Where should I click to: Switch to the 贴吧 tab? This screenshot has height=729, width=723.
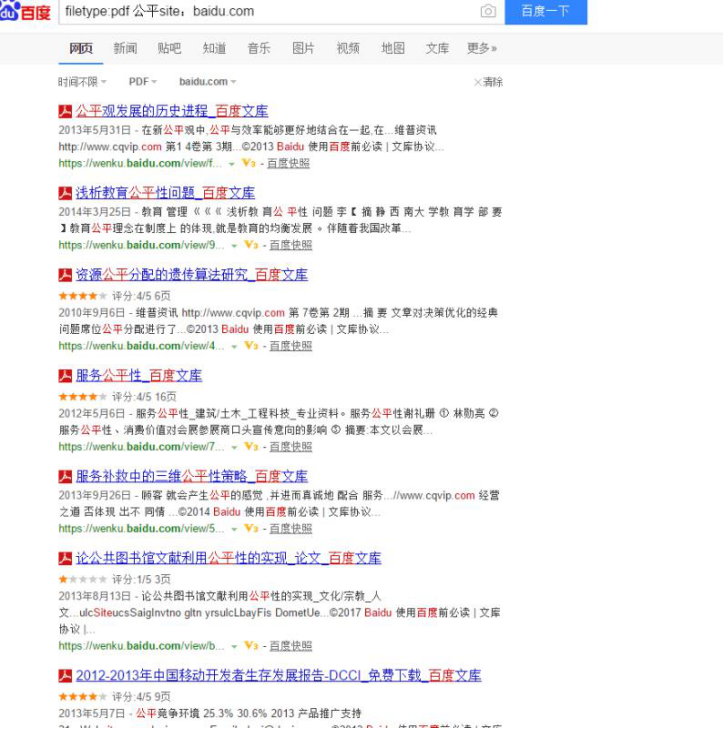coord(169,48)
